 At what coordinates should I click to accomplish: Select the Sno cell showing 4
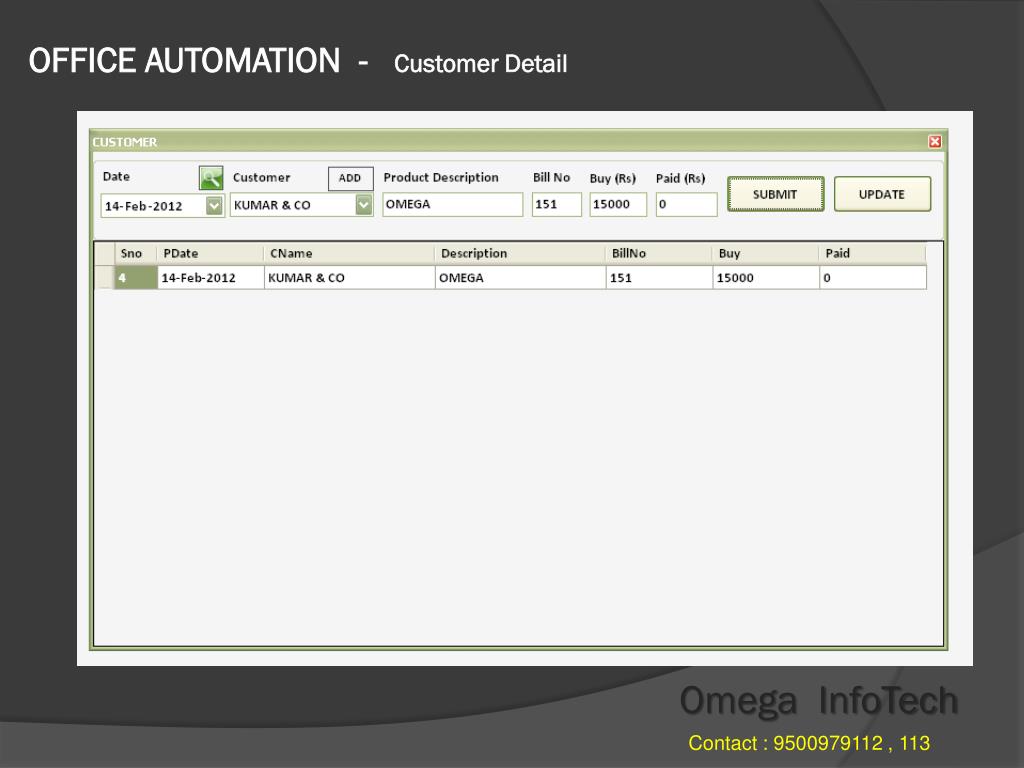[x=136, y=278]
